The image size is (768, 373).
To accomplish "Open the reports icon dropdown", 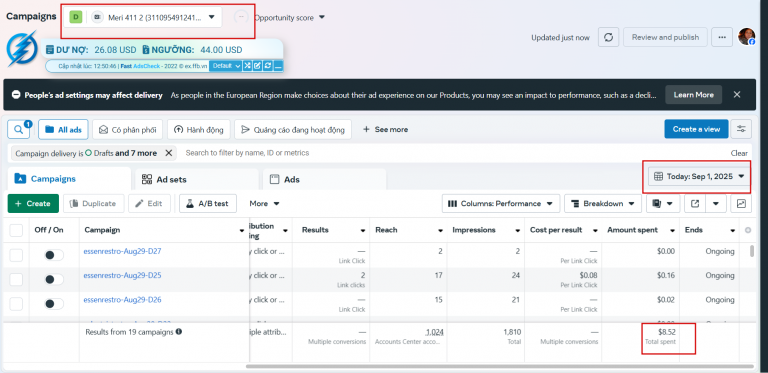I will [663, 204].
